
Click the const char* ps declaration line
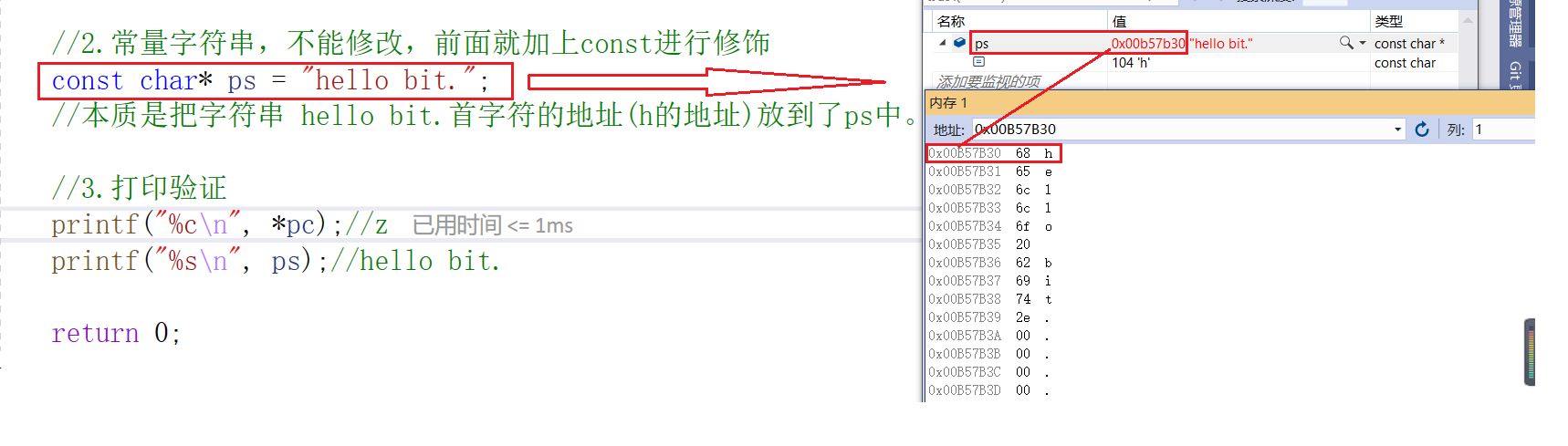270,81
